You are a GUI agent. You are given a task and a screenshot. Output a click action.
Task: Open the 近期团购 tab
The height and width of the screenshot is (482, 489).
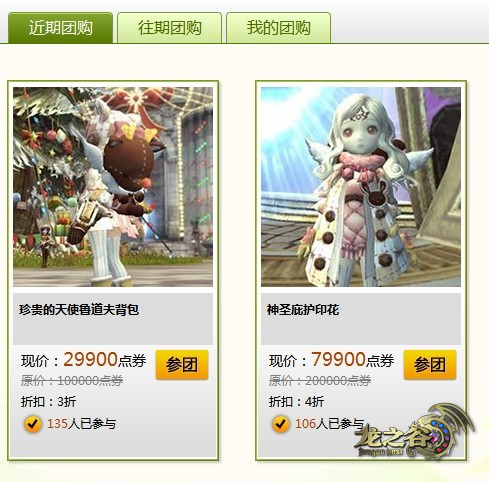60,28
